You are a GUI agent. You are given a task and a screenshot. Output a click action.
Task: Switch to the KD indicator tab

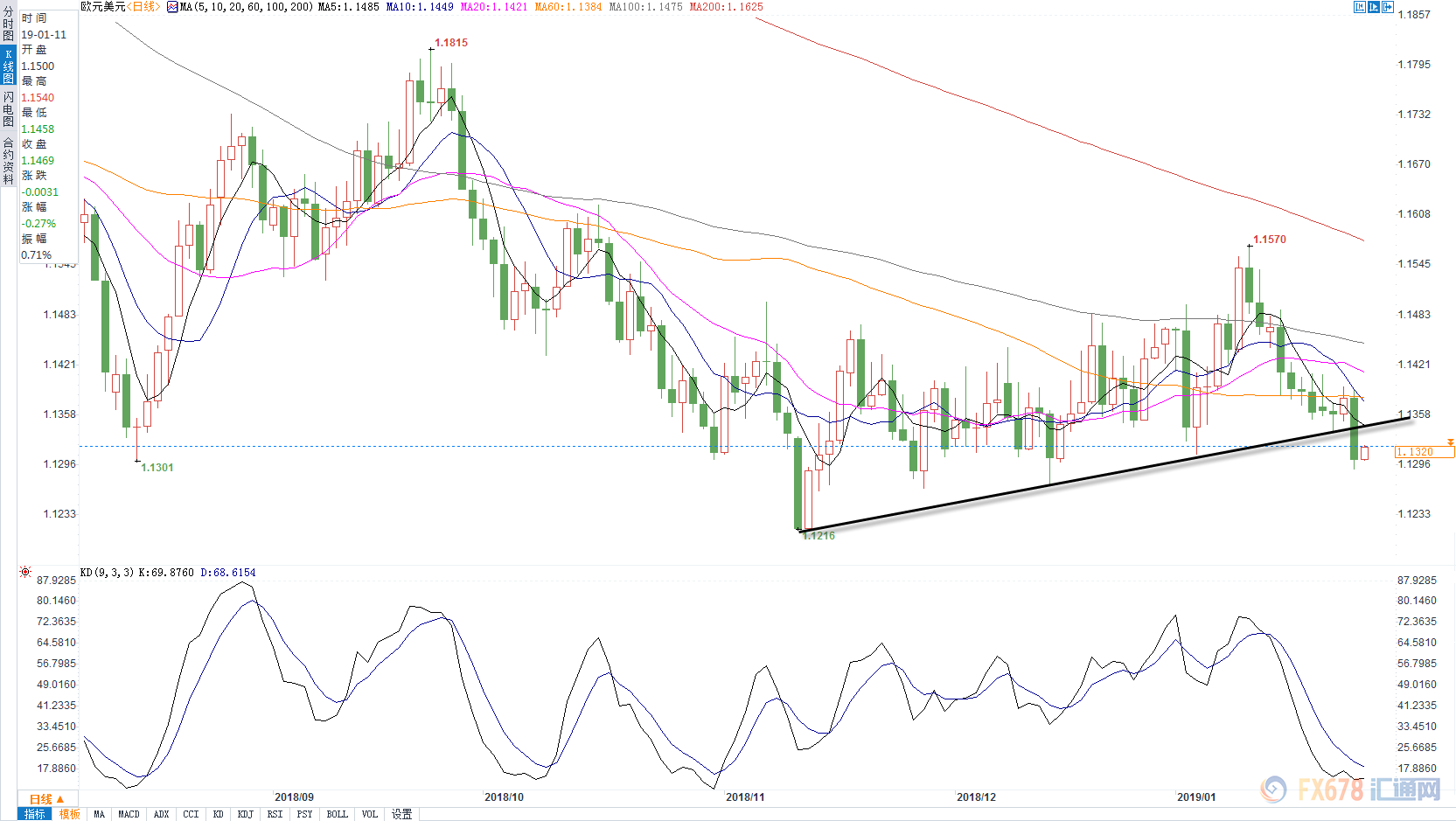pyautogui.click(x=219, y=814)
